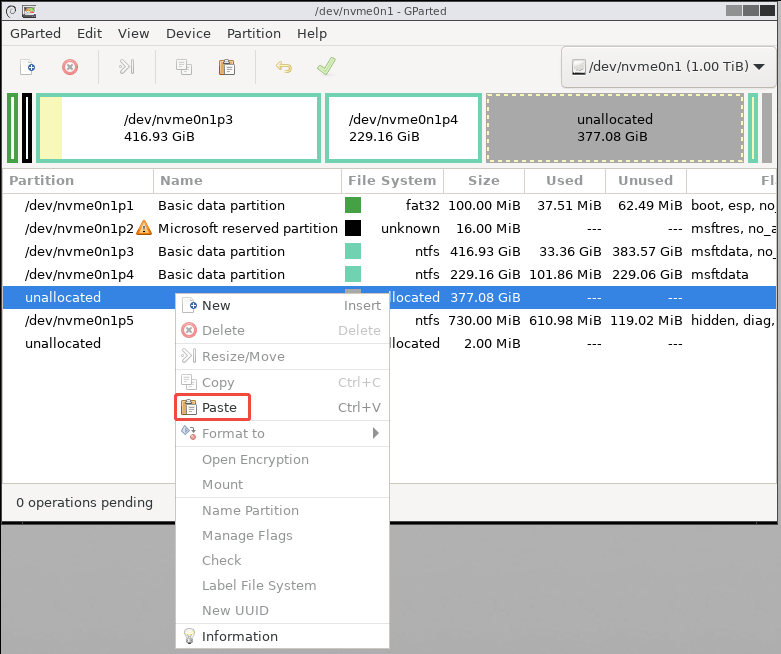Click Check in context menu
The height and width of the screenshot is (654, 781).
point(282,560)
